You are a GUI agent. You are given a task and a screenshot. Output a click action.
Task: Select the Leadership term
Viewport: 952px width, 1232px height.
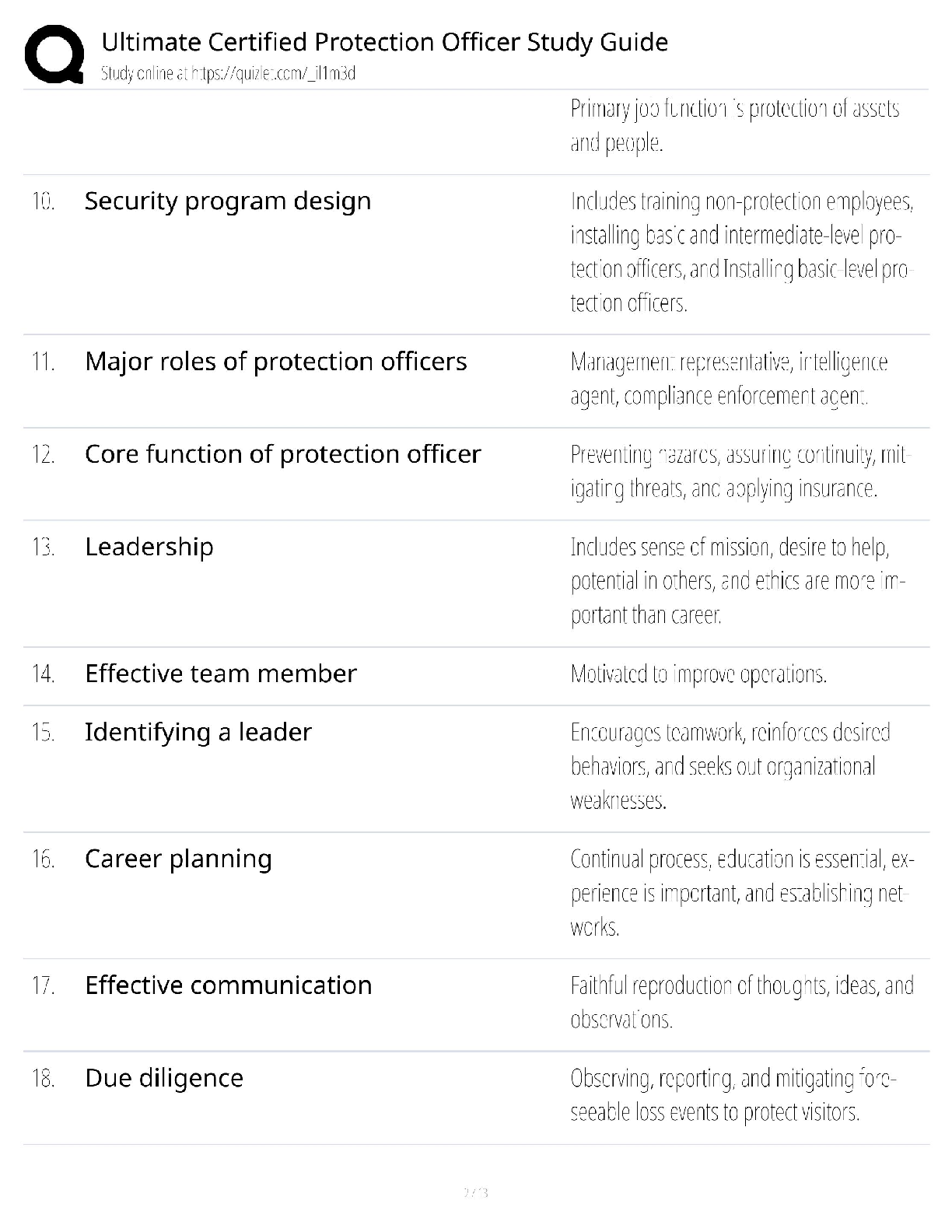(149, 547)
